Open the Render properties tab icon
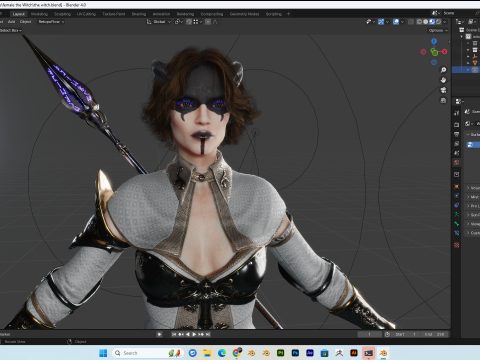Screen dimensions: 480x360 pos(456,125)
